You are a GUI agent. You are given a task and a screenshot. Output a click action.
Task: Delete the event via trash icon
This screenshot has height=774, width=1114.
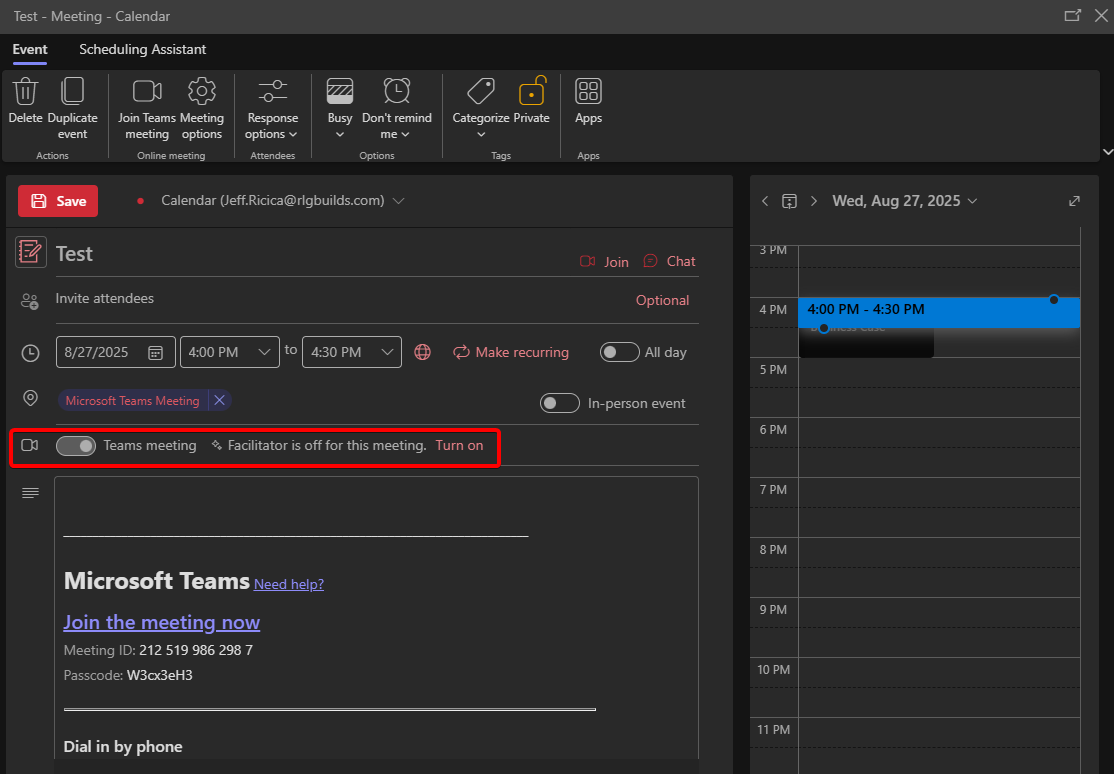26,102
